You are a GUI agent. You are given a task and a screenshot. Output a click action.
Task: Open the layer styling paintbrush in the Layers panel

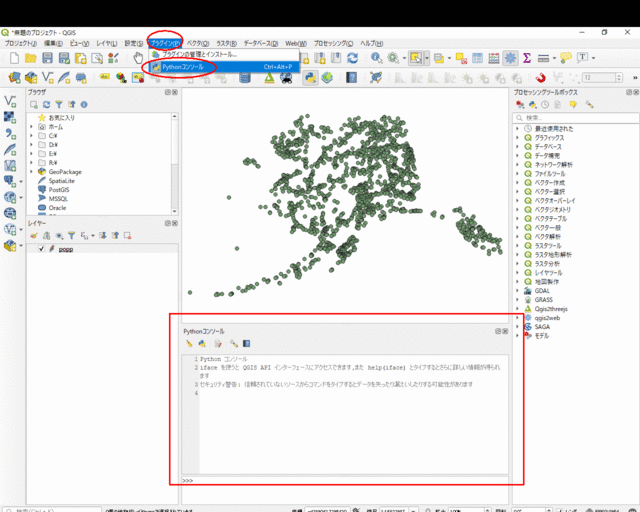[x=34, y=236]
